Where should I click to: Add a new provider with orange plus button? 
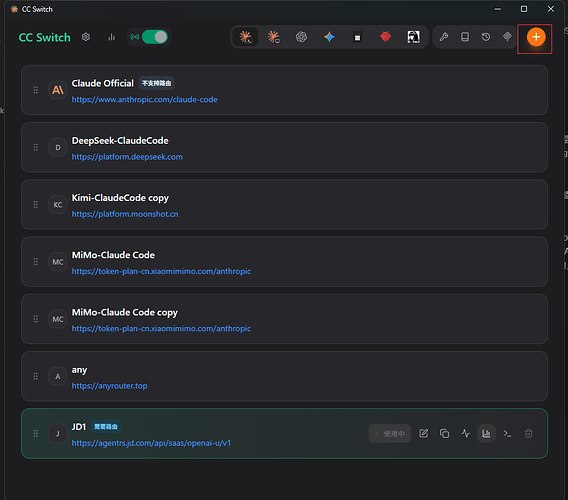pyautogui.click(x=536, y=37)
